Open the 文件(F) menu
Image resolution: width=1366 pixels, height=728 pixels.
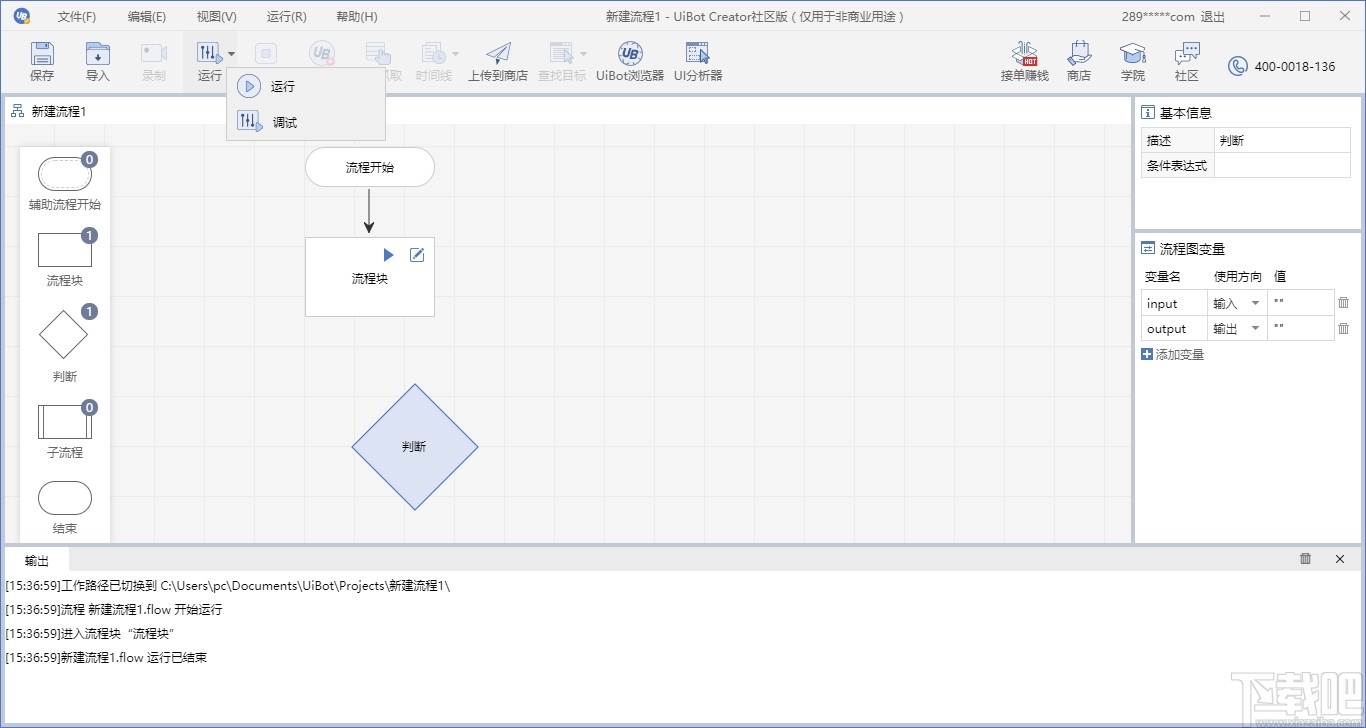[x=77, y=17]
